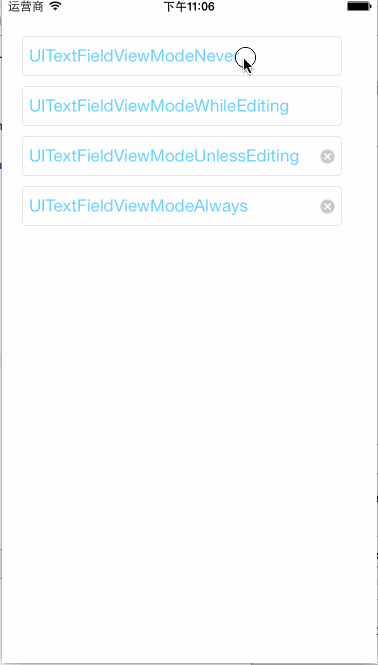This screenshot has width=378, height=665.
Task: Tap the clear icon in the Always field
Action: click(x=327, y=207)
